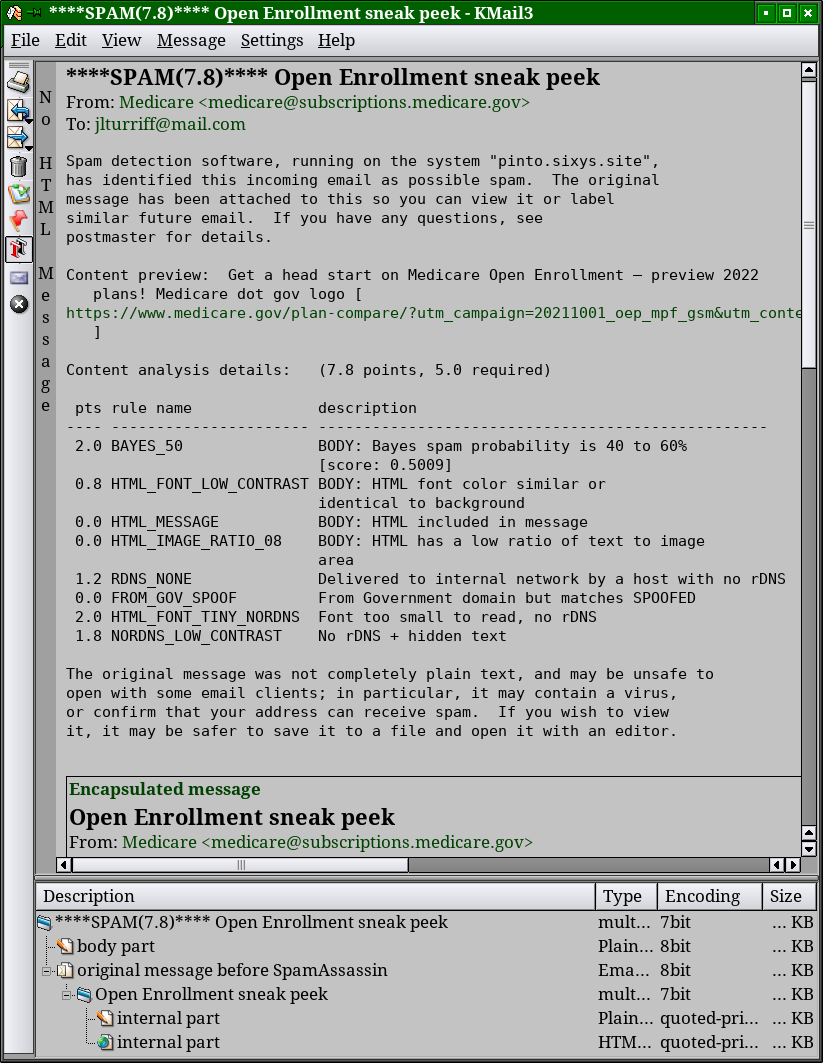Viewport: 823px width, 1063px height.
Task: Click the document icon beside 'original message before SpamAssassin'
Action: point(65,971)
